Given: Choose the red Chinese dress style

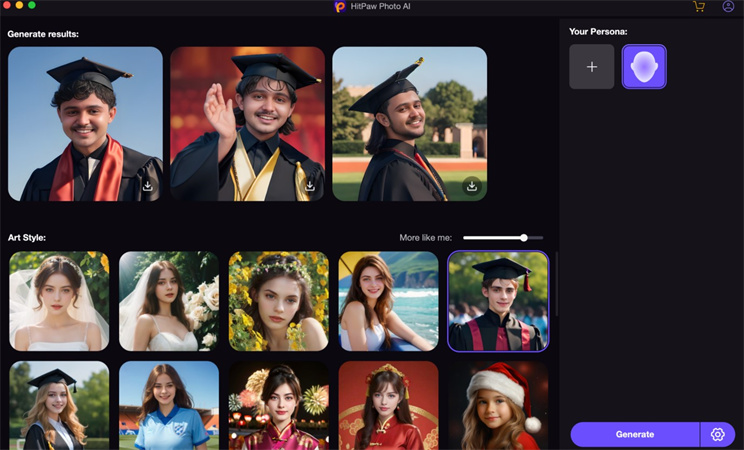Looking at the screenshot, I should tap(388, 406).
